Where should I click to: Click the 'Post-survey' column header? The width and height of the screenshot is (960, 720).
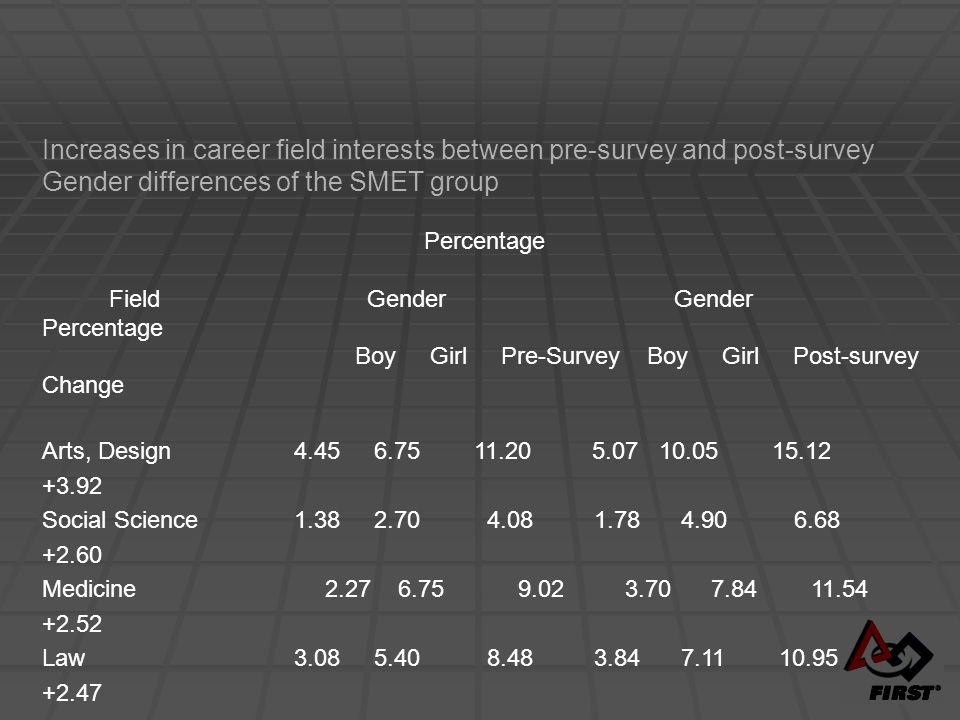(x=856, y=356)
